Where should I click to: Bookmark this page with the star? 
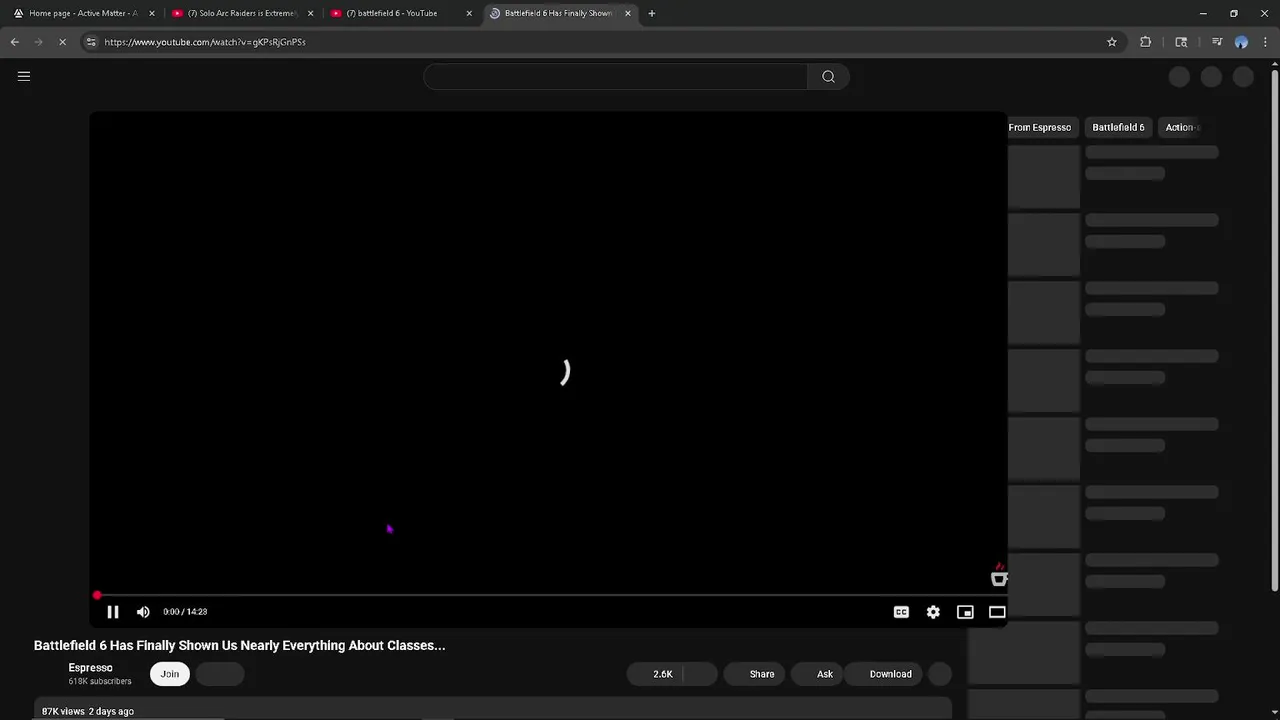1111,42
